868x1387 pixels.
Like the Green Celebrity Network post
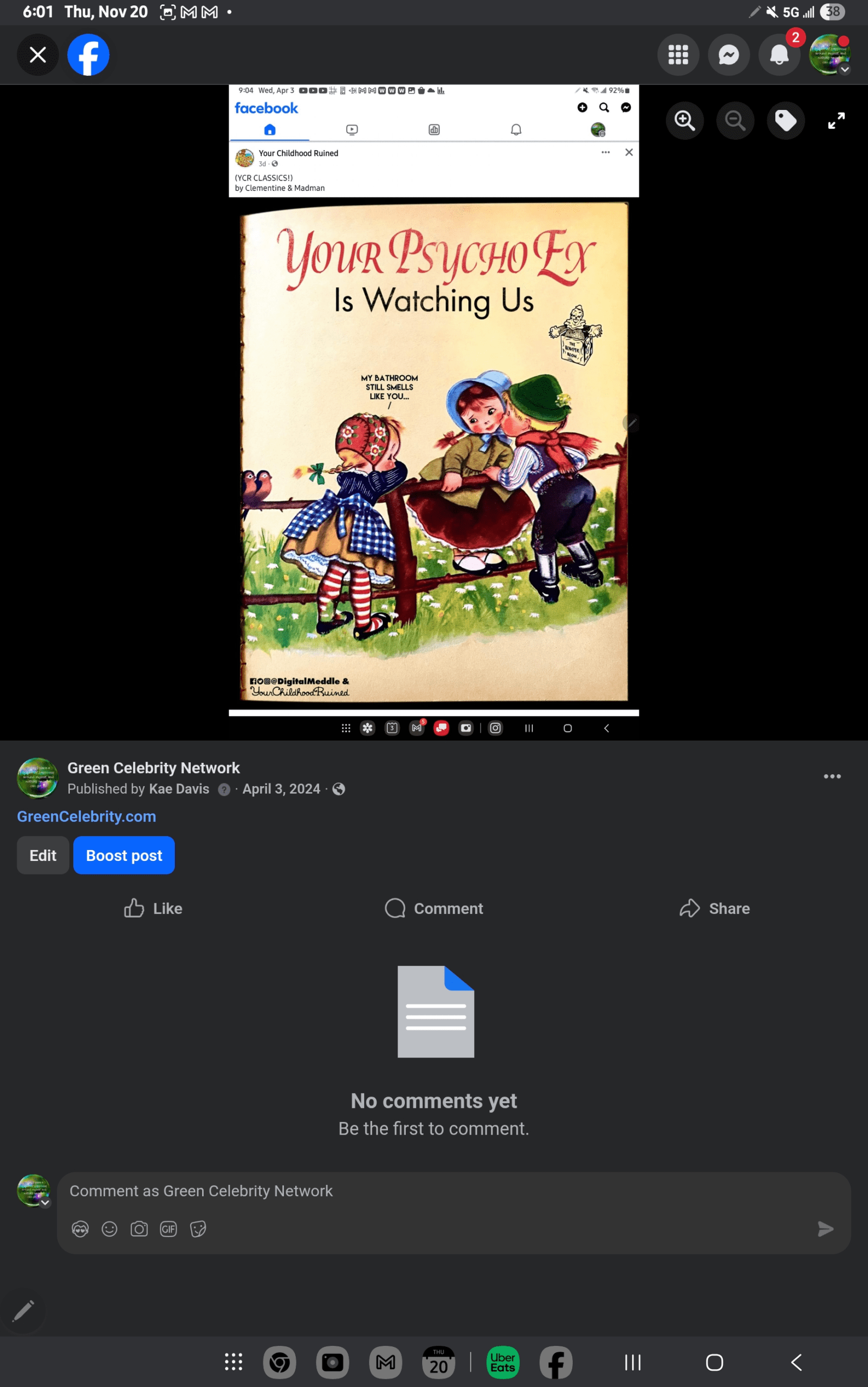pos(153,908)
